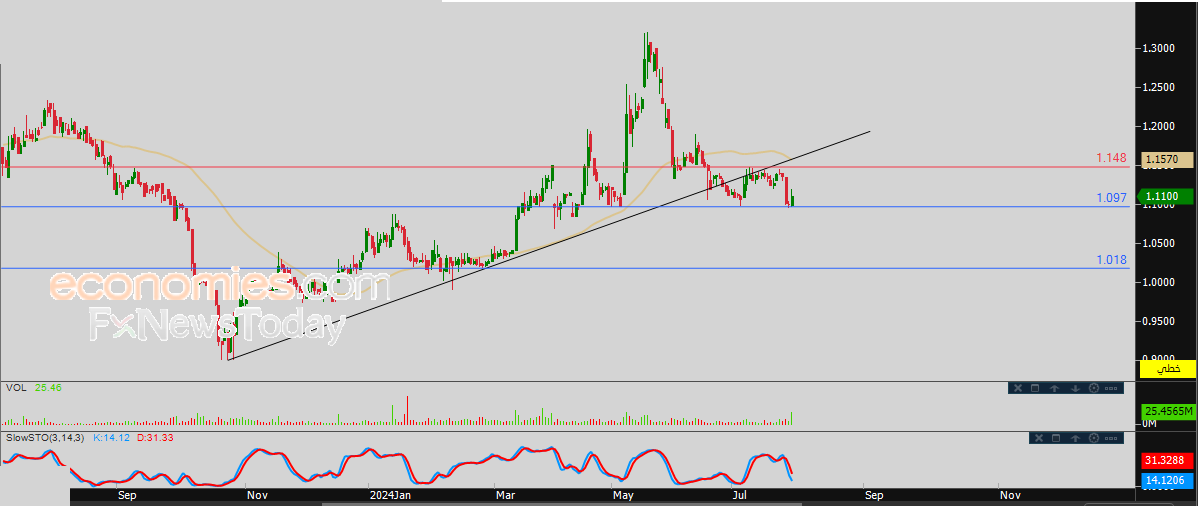The height and width of the screenshot is (506, 1198).
Task: Click the 25.46 volume readout
Action: (x=47, y=388)
